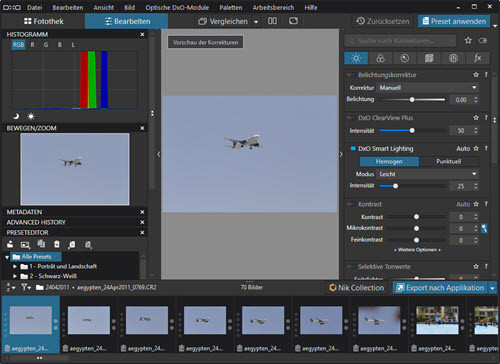This screenshot has width=500, height=364.
Task: Open the Detail corrections palette icon
Action: coord(405,58)
